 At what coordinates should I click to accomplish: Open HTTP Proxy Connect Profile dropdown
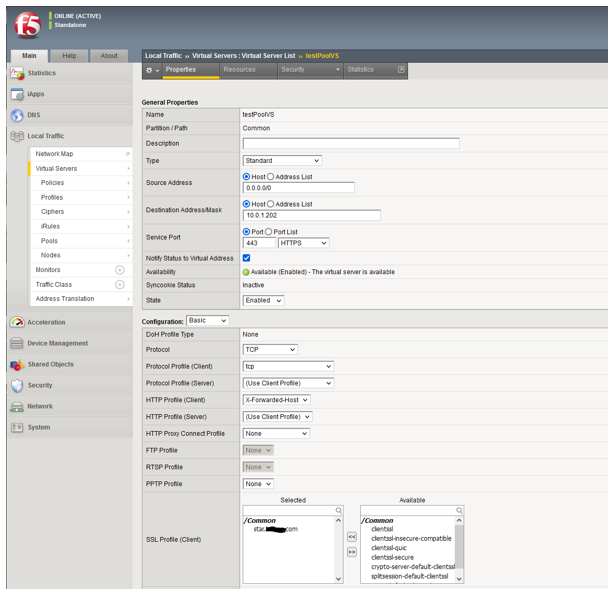[276, 434]
